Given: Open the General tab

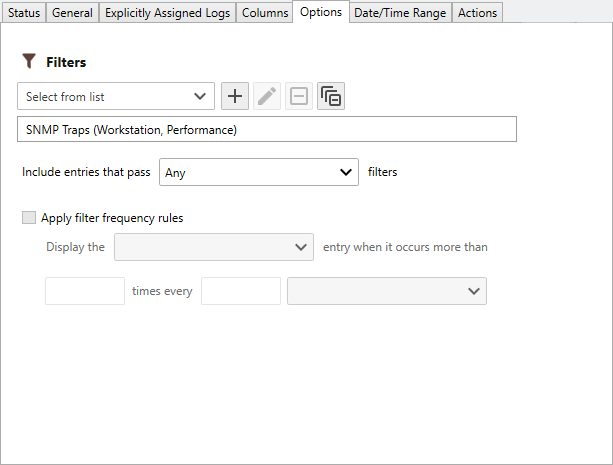Looking at the screenshot, I should click(x=71, y=13).
